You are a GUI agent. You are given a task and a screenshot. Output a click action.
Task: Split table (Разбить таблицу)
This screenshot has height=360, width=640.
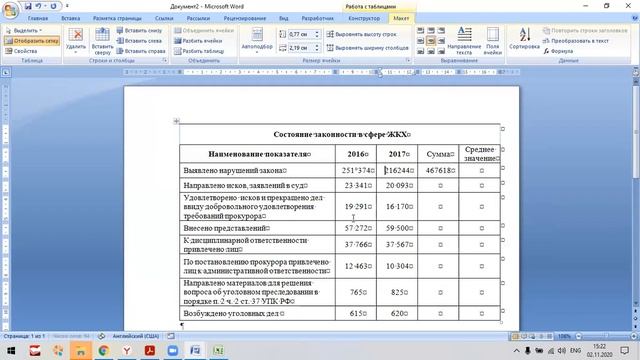pyautogui.click(x=199, y=51)
